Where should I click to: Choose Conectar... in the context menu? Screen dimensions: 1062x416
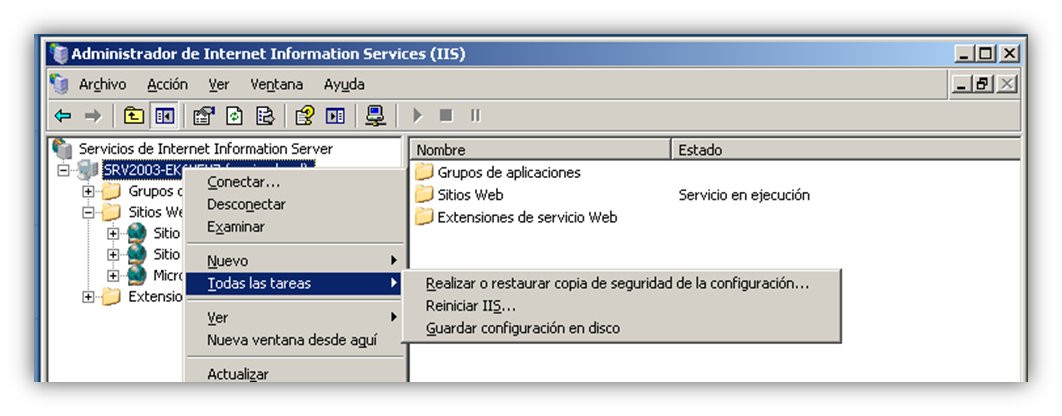295,182
